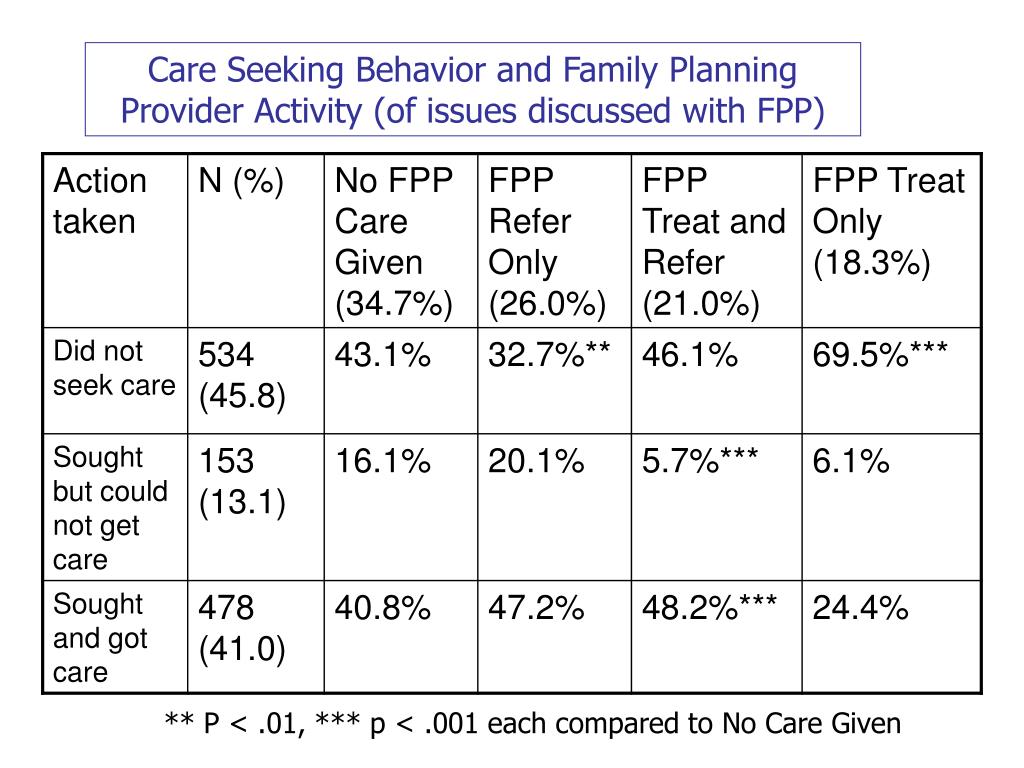1024x768 pixels.
Task: Select the '69.5%***' cell
Action: 880,355
